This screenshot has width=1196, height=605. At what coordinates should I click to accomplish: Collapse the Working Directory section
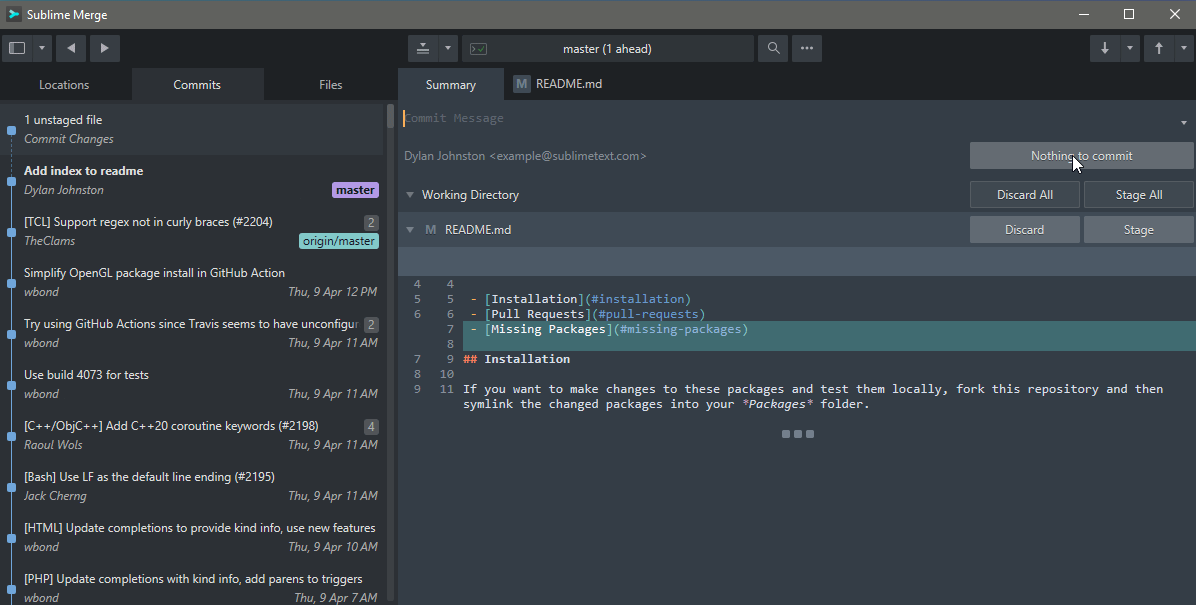click(x=410, y=195)
